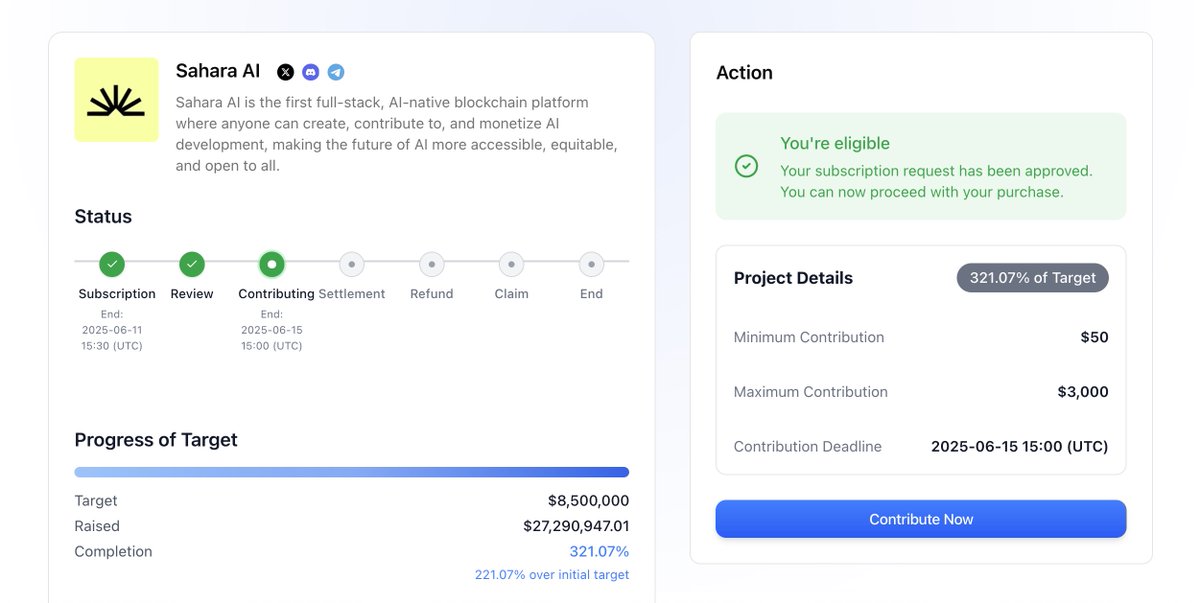Click the green eligibility checkmark icon
Viewport: 1200px width, 603px height.
point(746,166)
